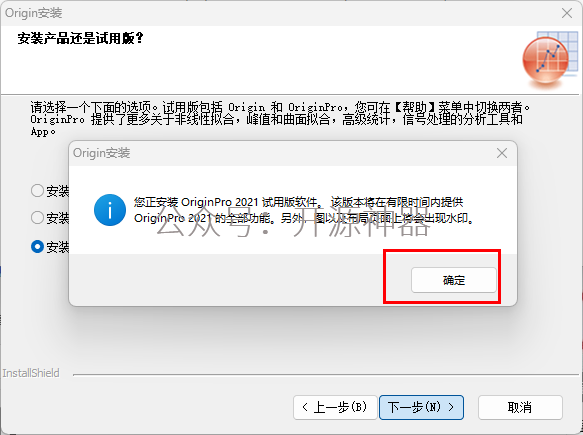Screen dimensions: 583x435
Task: Click the Origin logo graph icon
Action: pos(550,60)
